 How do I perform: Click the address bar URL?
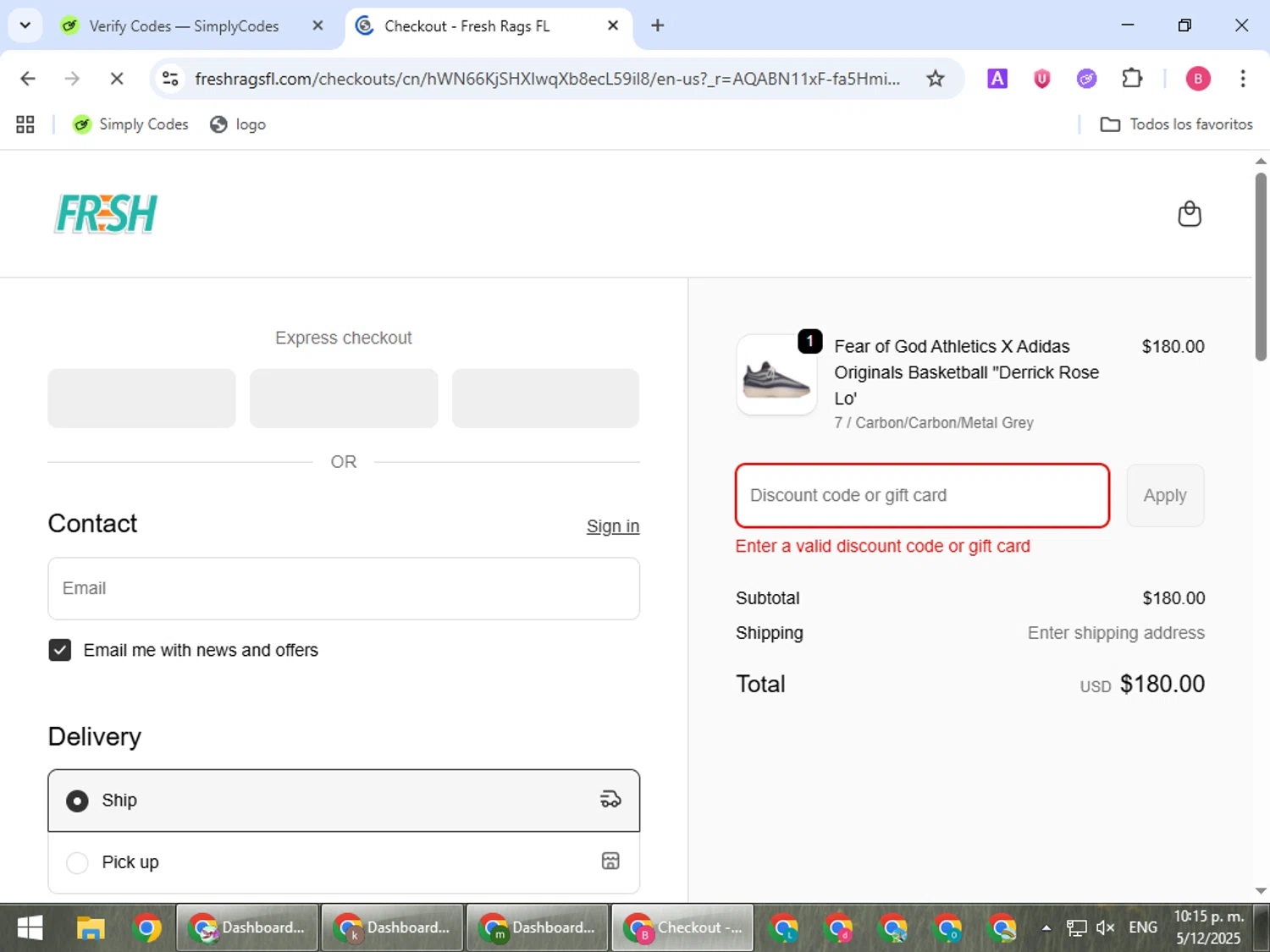(547, 79)
